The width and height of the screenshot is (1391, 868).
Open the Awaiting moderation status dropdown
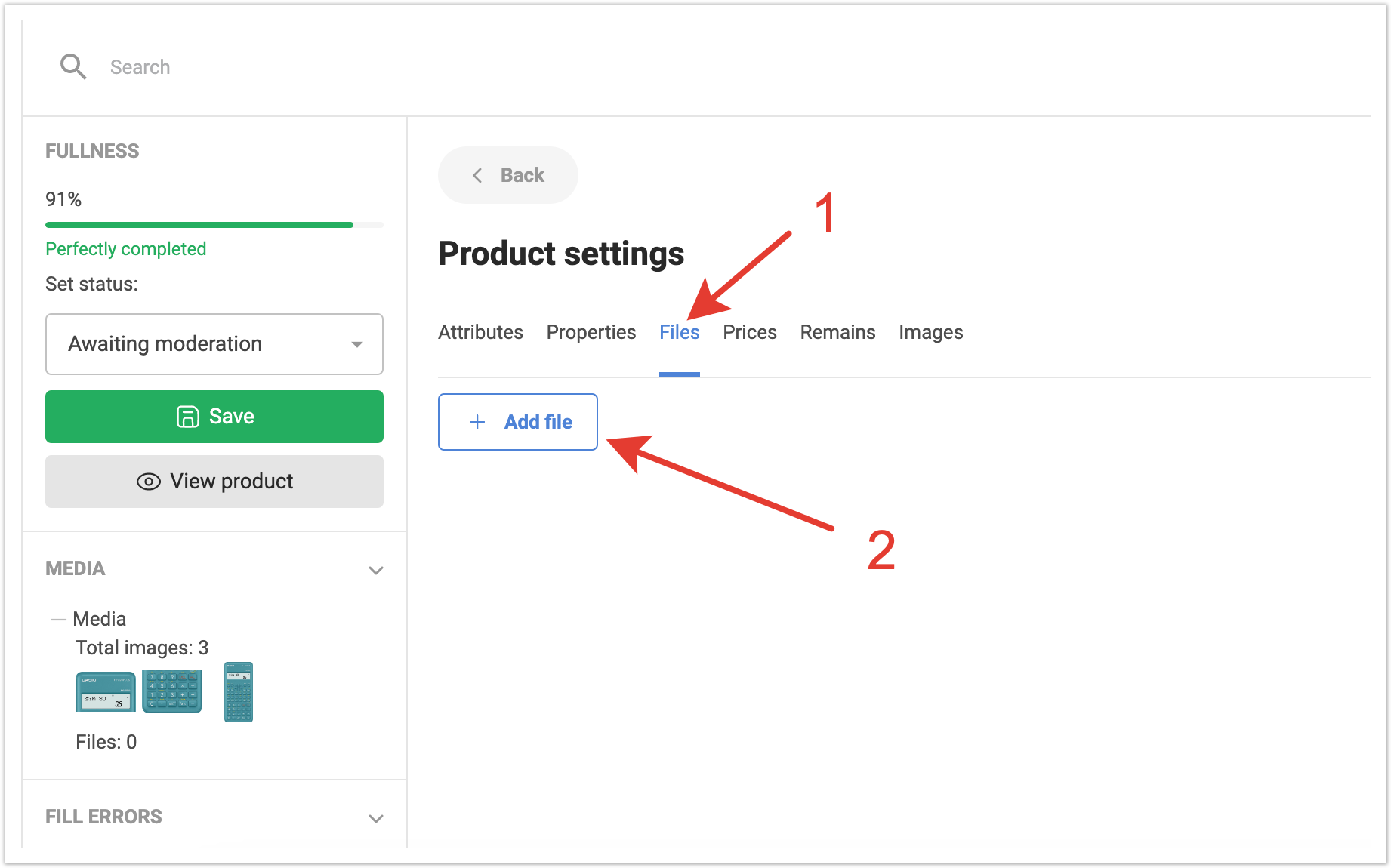pos(214,344)
